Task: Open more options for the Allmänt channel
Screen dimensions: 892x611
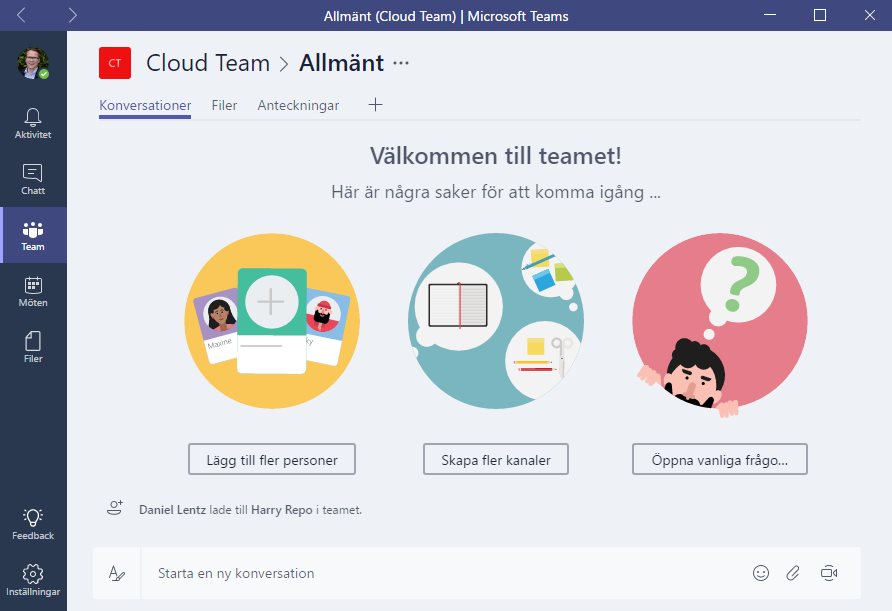Action: [x=402, y=62]
